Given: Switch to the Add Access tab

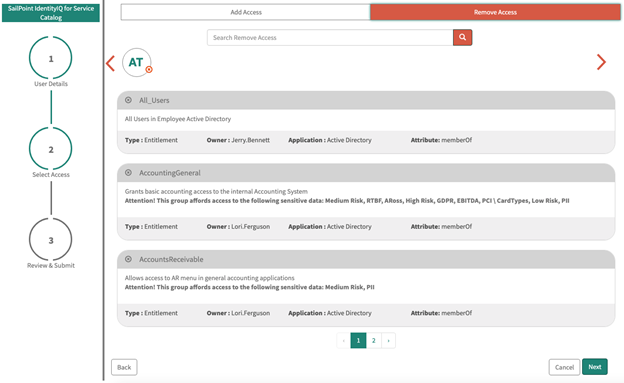Looking at the screenshot, I should coord(246,12).
